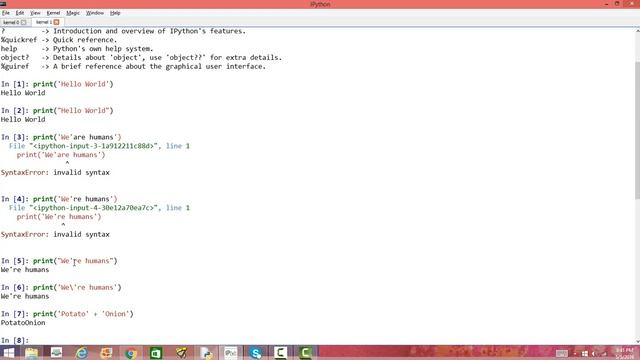The image size is (640, 360).
Task: Open Google Chrome from the taskbar
Action: 131,353
